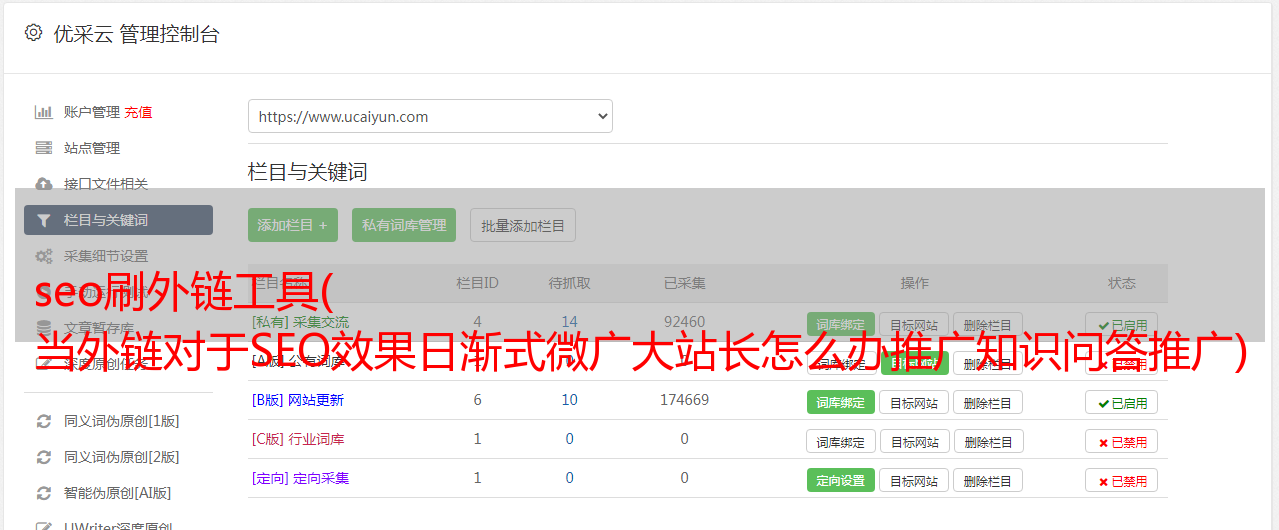
Task: Click pending count 10 for 网站更新
Action: coord(569,400)
